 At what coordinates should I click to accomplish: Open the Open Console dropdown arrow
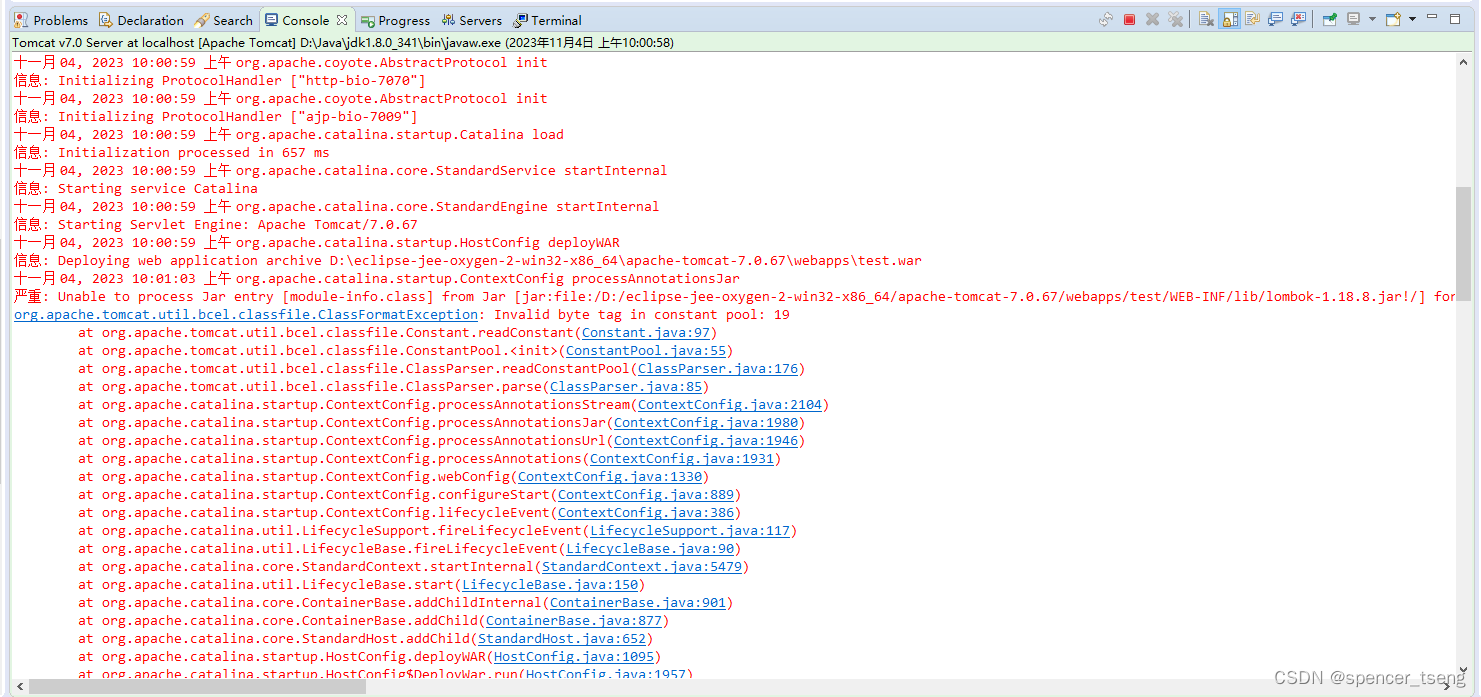(x=1412, y=19)
